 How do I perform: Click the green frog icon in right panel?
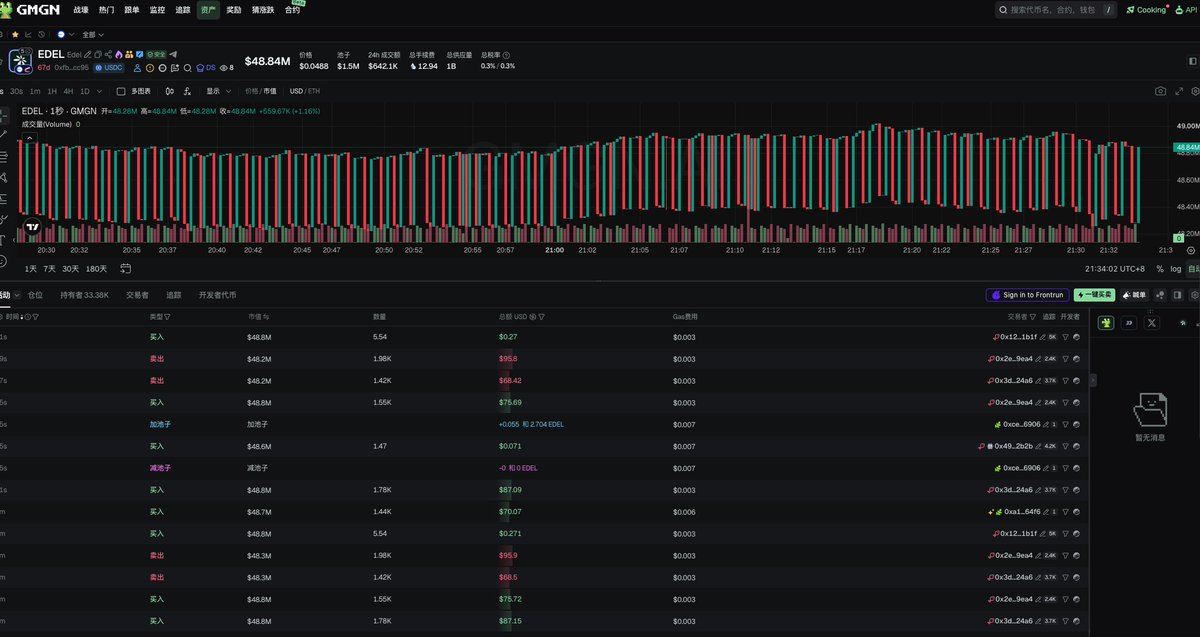(1106, 323)
